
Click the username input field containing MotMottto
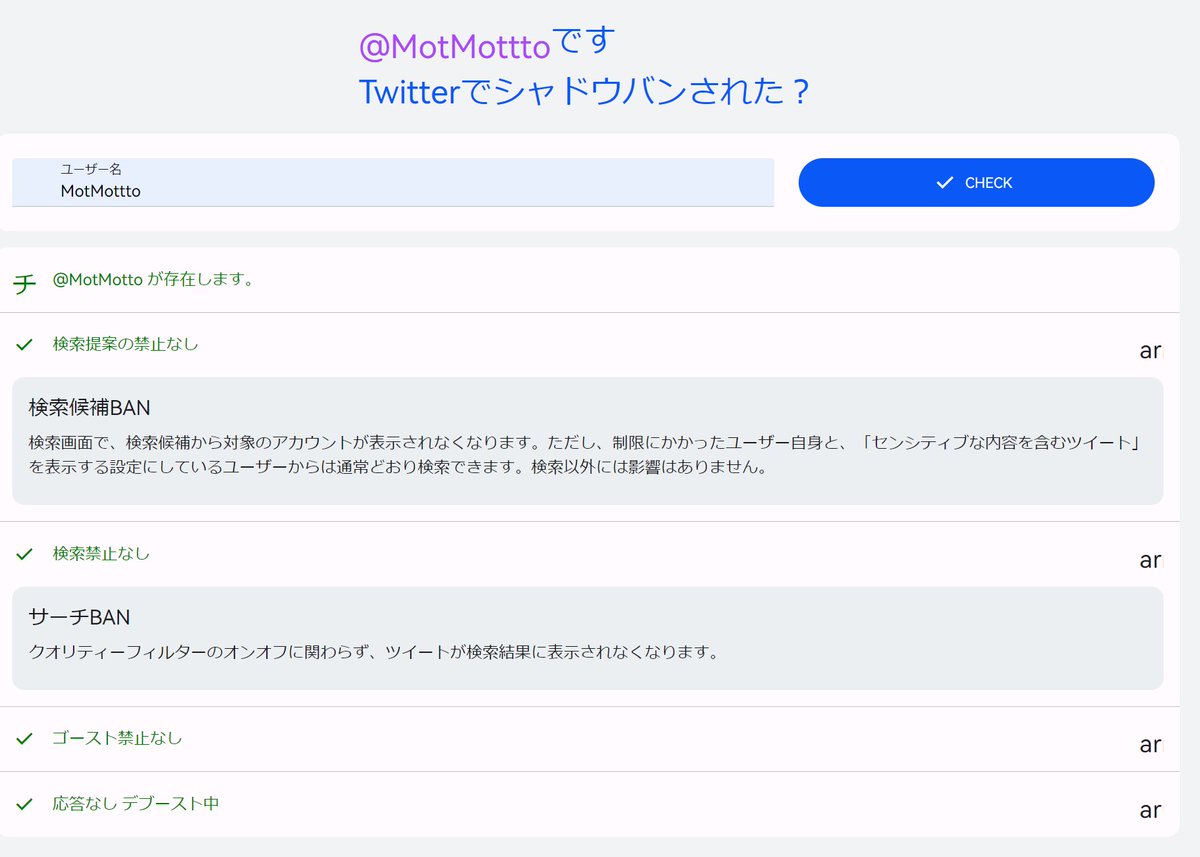(x=393, y=182)
